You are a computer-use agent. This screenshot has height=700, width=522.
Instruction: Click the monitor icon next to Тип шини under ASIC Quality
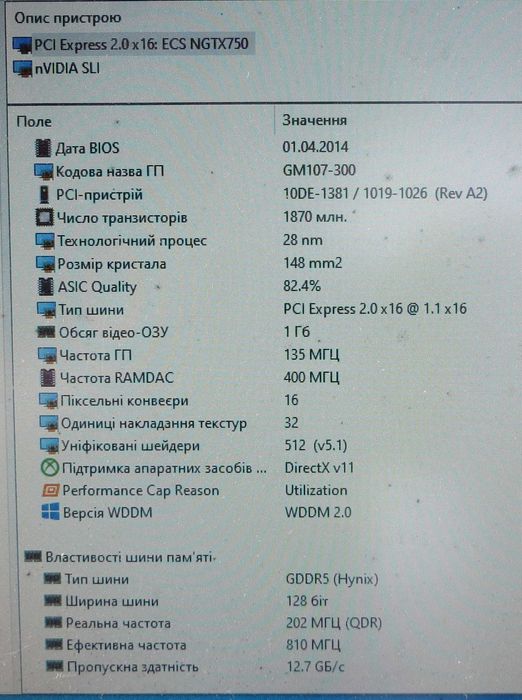[x=46, y=309]
